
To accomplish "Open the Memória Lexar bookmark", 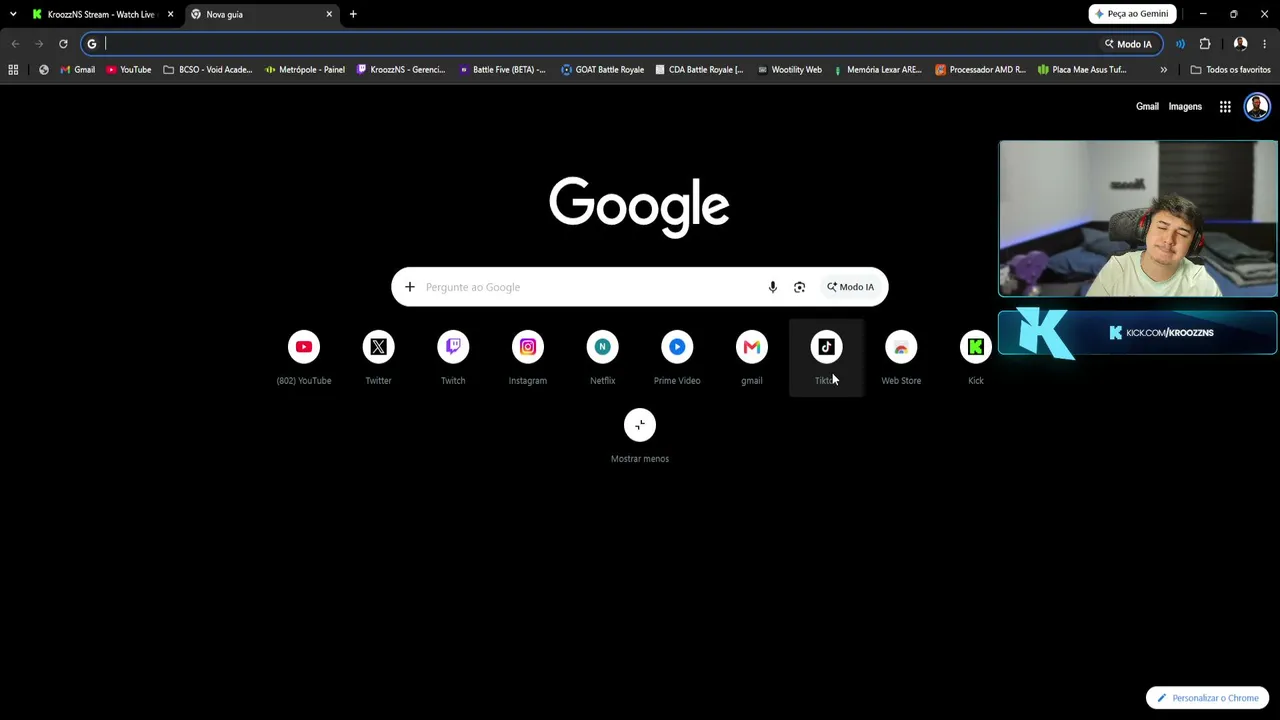I will click(878, 70).
